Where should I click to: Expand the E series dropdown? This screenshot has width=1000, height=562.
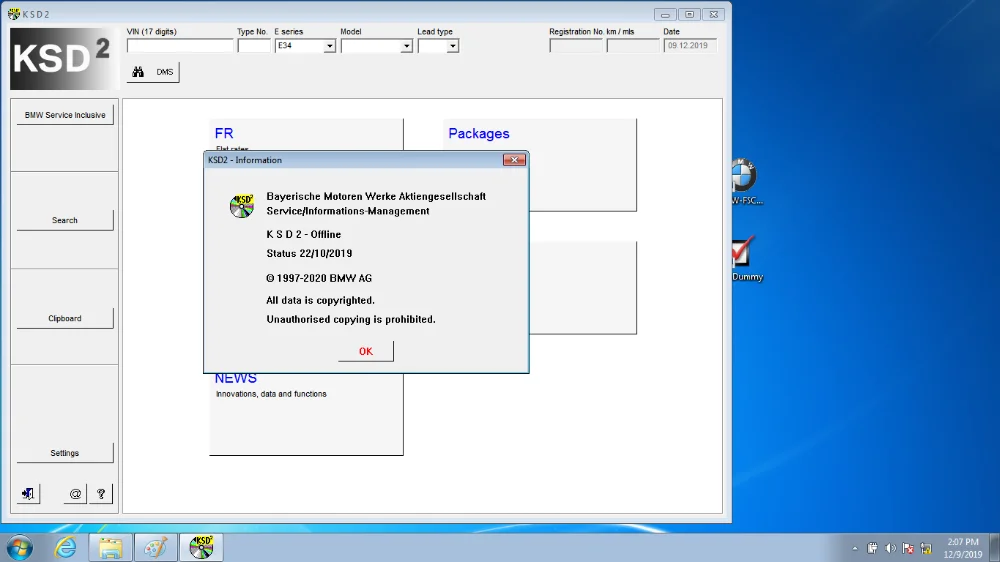pyautogui.click(x=329, y=46)
